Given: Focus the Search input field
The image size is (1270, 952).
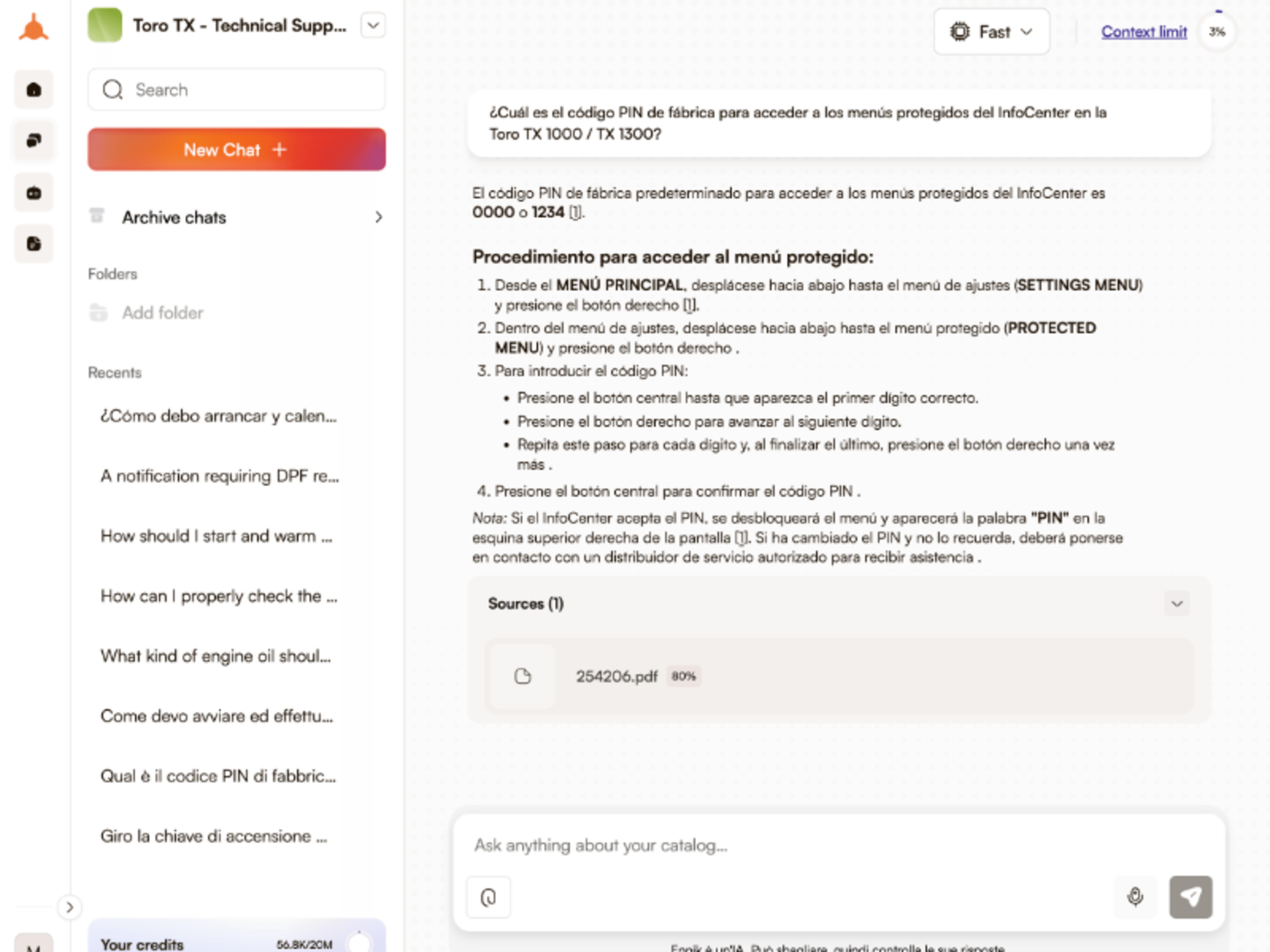Looking at the screenshot, I should tap(237, 90).
